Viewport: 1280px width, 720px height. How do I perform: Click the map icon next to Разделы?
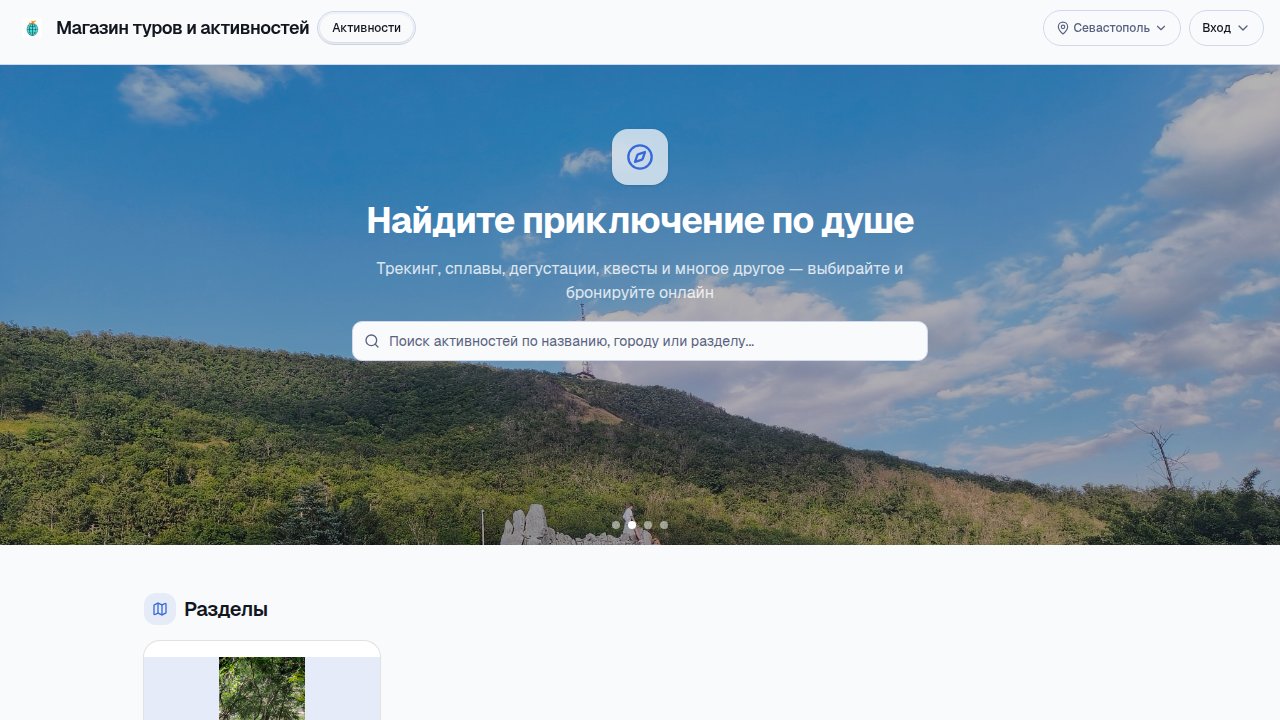[160, 609]
